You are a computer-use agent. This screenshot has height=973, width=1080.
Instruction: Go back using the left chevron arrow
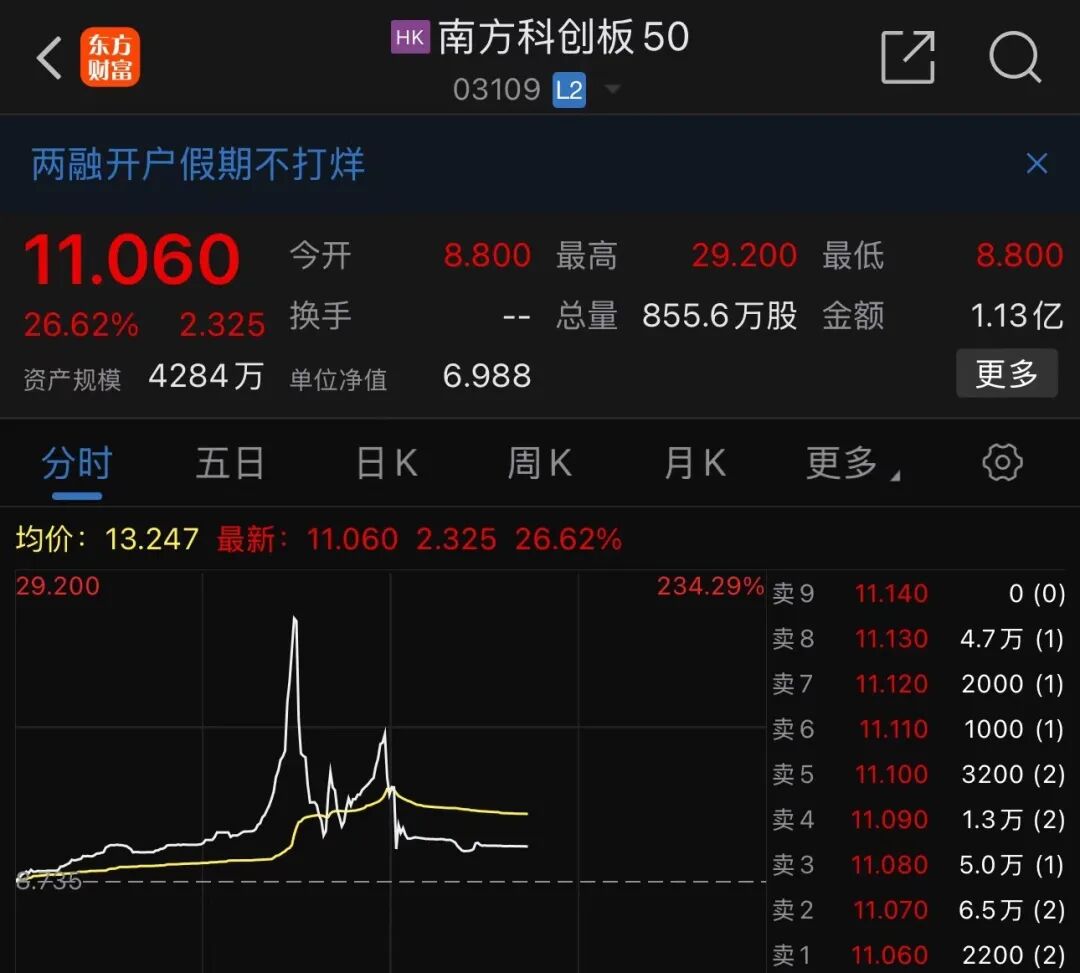(x=50, y=58)
